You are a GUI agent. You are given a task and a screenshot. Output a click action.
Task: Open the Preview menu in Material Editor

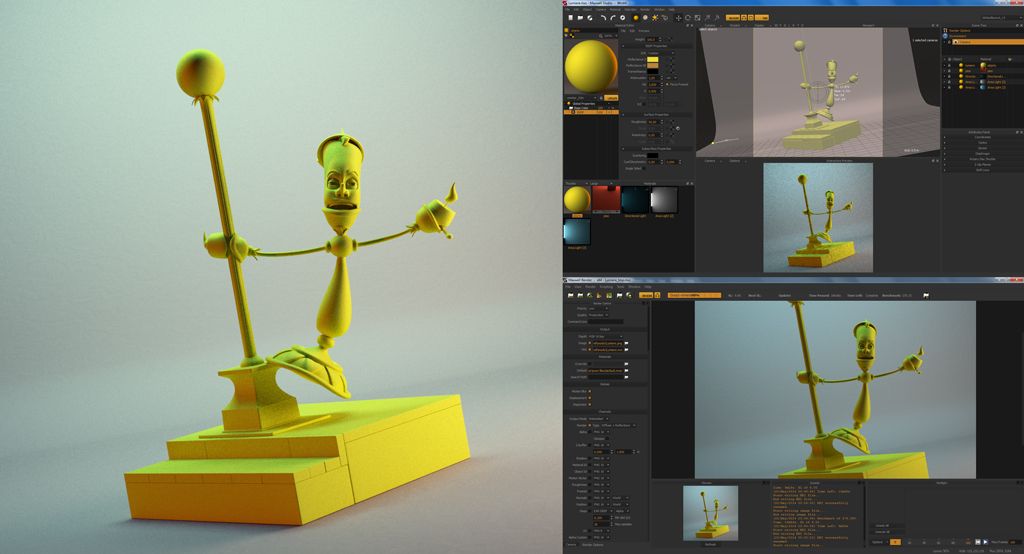pos(644,31)
